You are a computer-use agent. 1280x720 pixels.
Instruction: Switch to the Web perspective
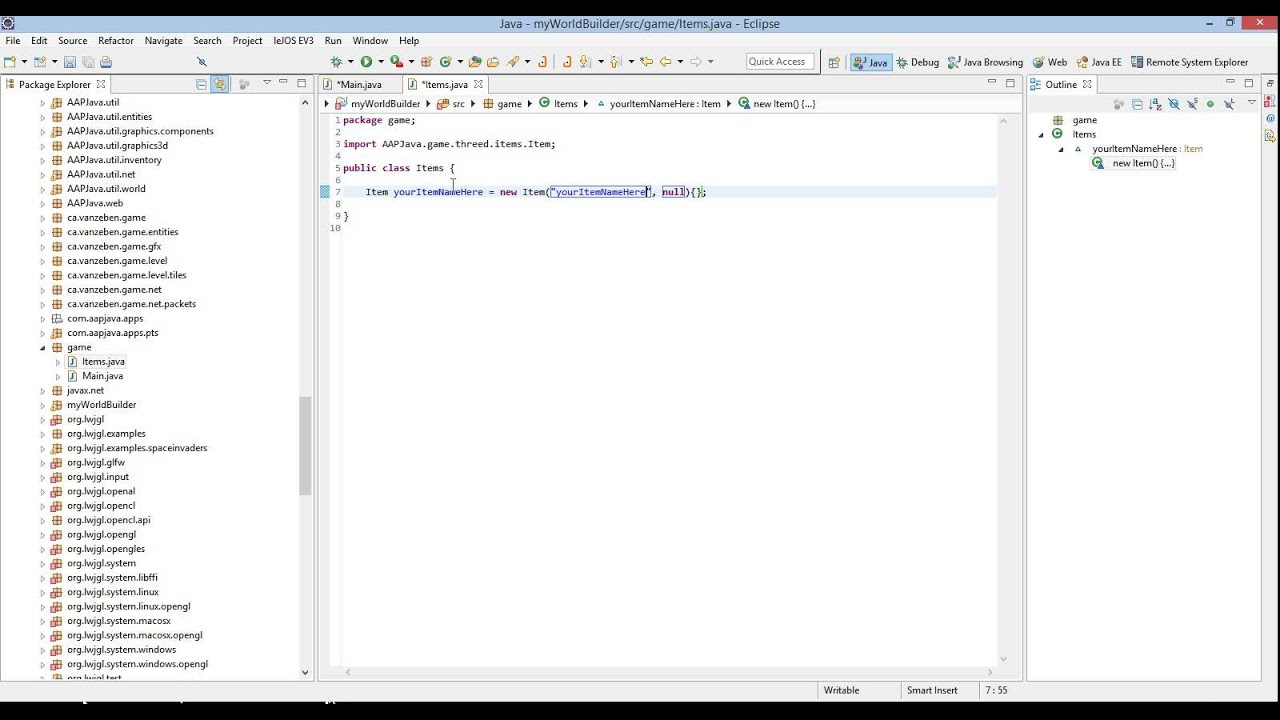coord(1050,62)
